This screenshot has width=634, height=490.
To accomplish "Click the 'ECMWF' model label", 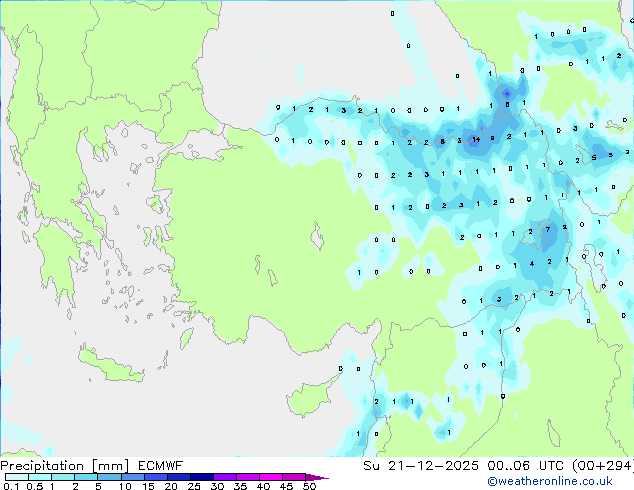I will pos(161,466).
